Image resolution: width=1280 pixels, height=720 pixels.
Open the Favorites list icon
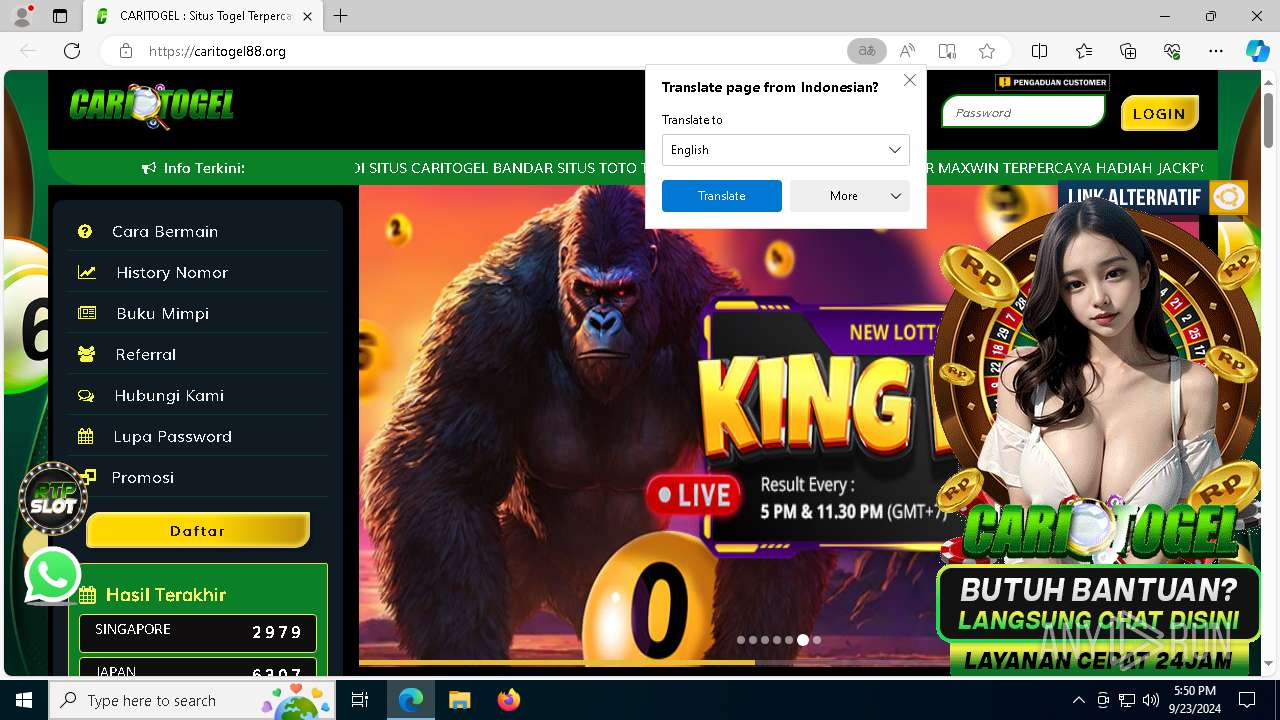1084,51
